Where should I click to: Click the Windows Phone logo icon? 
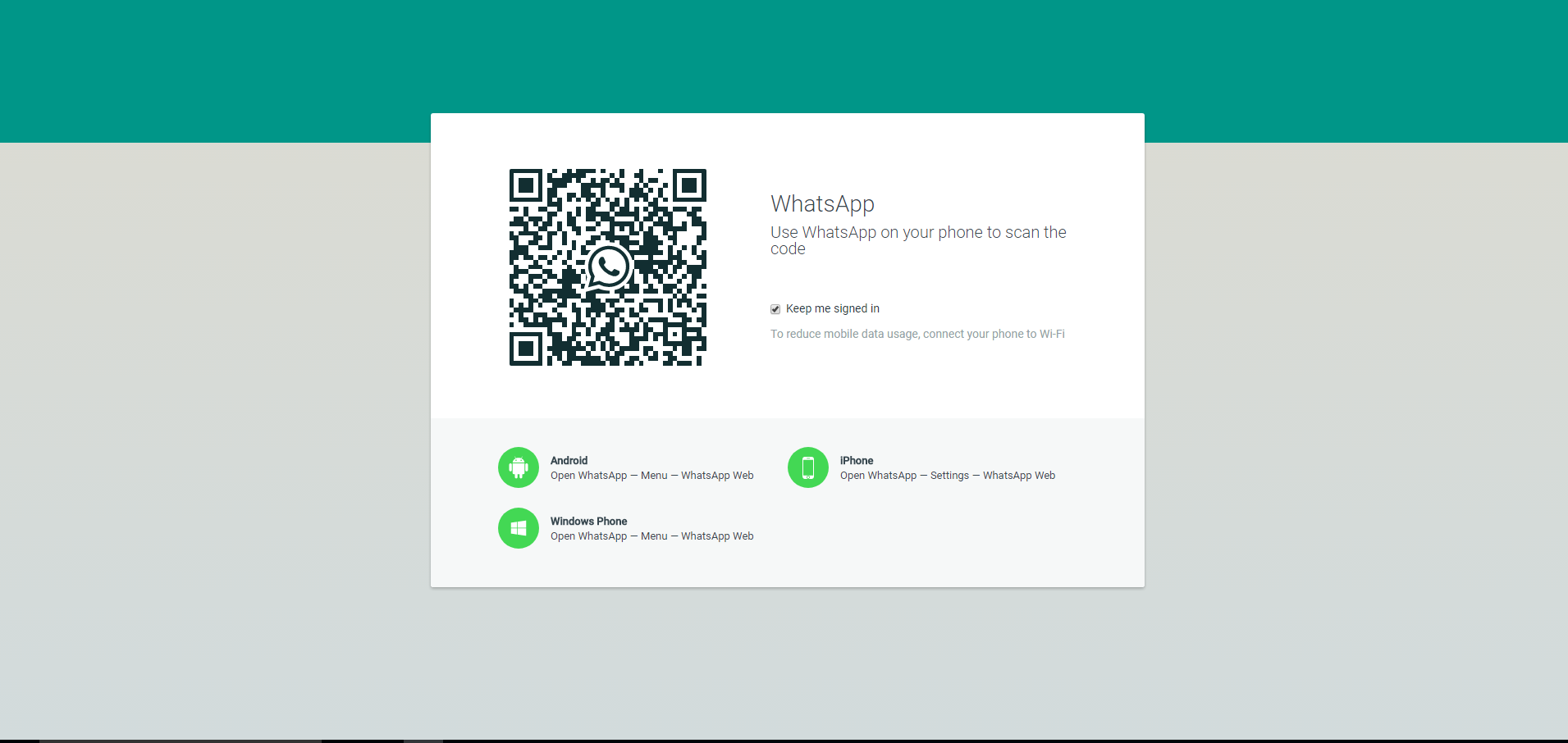[x=519, y=528]
